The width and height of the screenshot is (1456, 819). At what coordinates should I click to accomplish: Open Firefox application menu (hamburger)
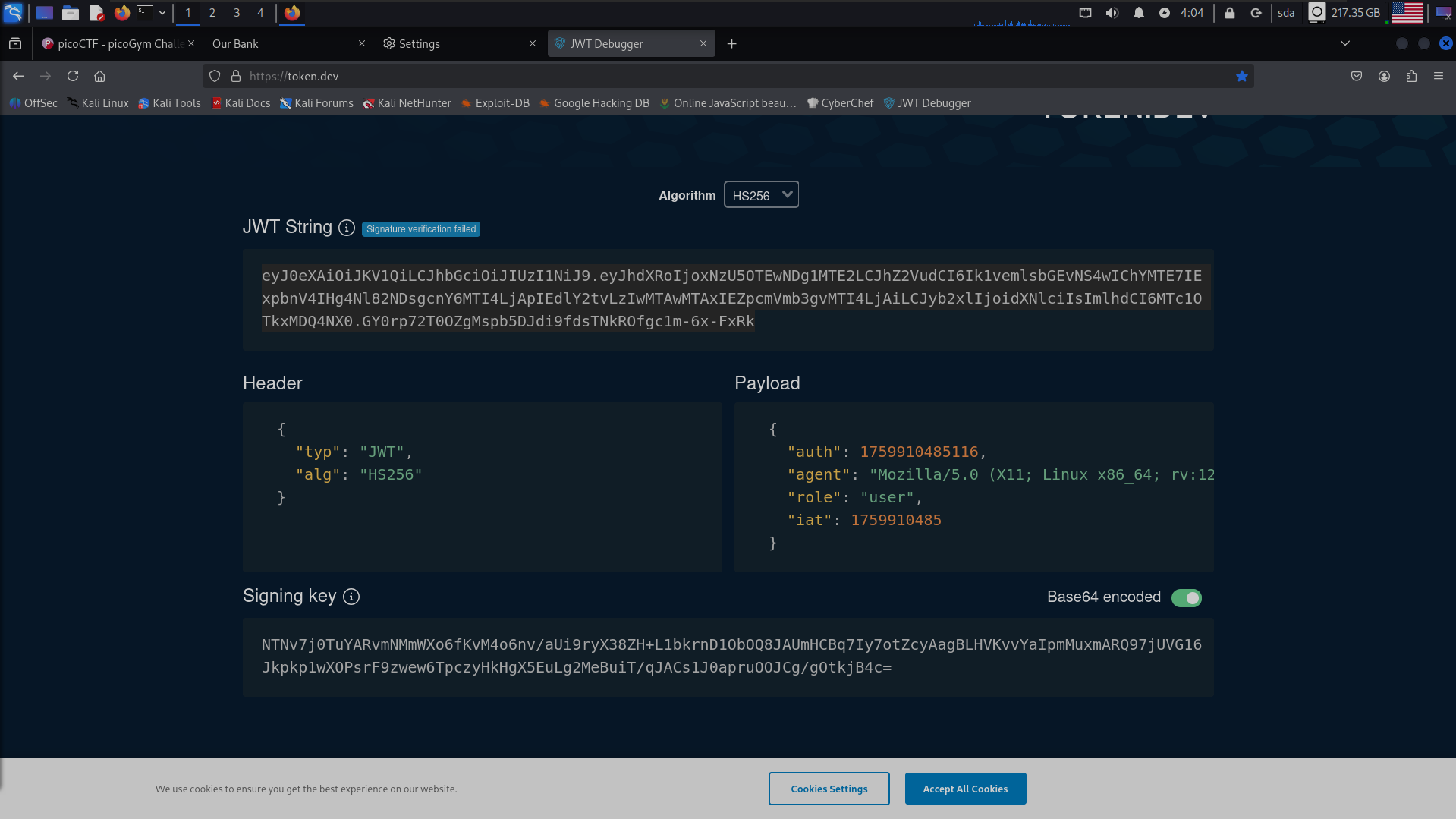tap(1439, 76)
